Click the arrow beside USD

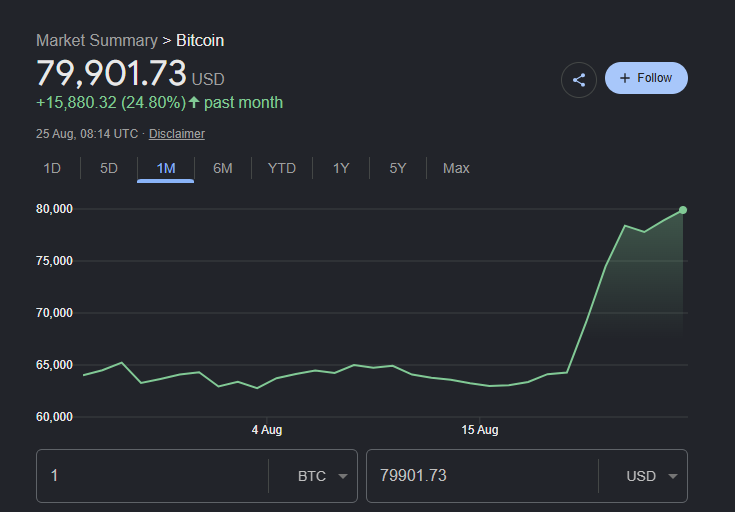click(673, 476)
